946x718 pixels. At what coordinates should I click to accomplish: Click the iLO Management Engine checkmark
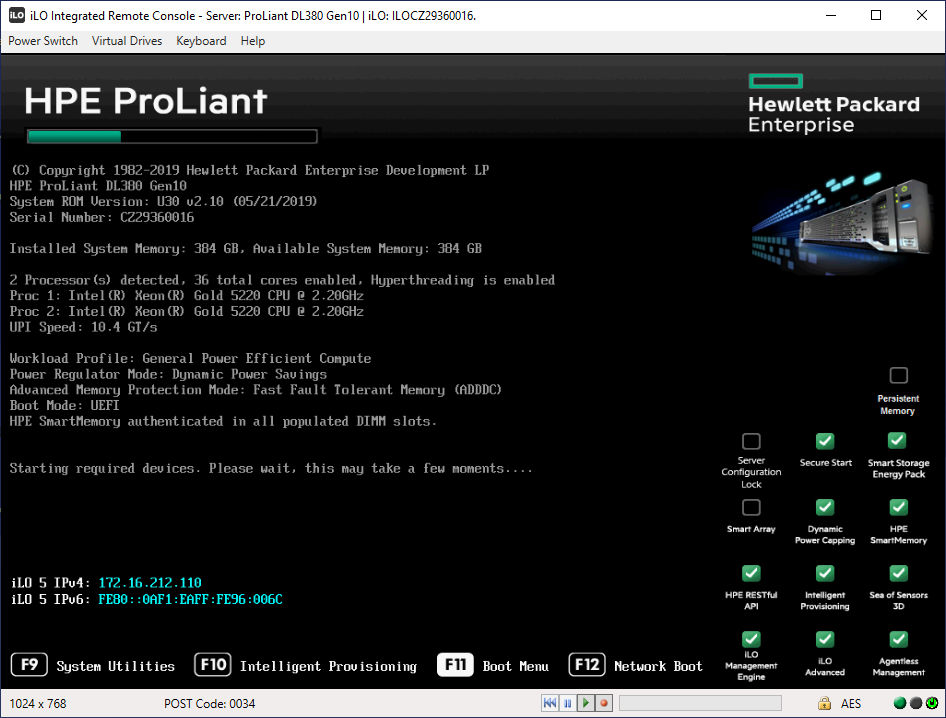coord(751,639)
